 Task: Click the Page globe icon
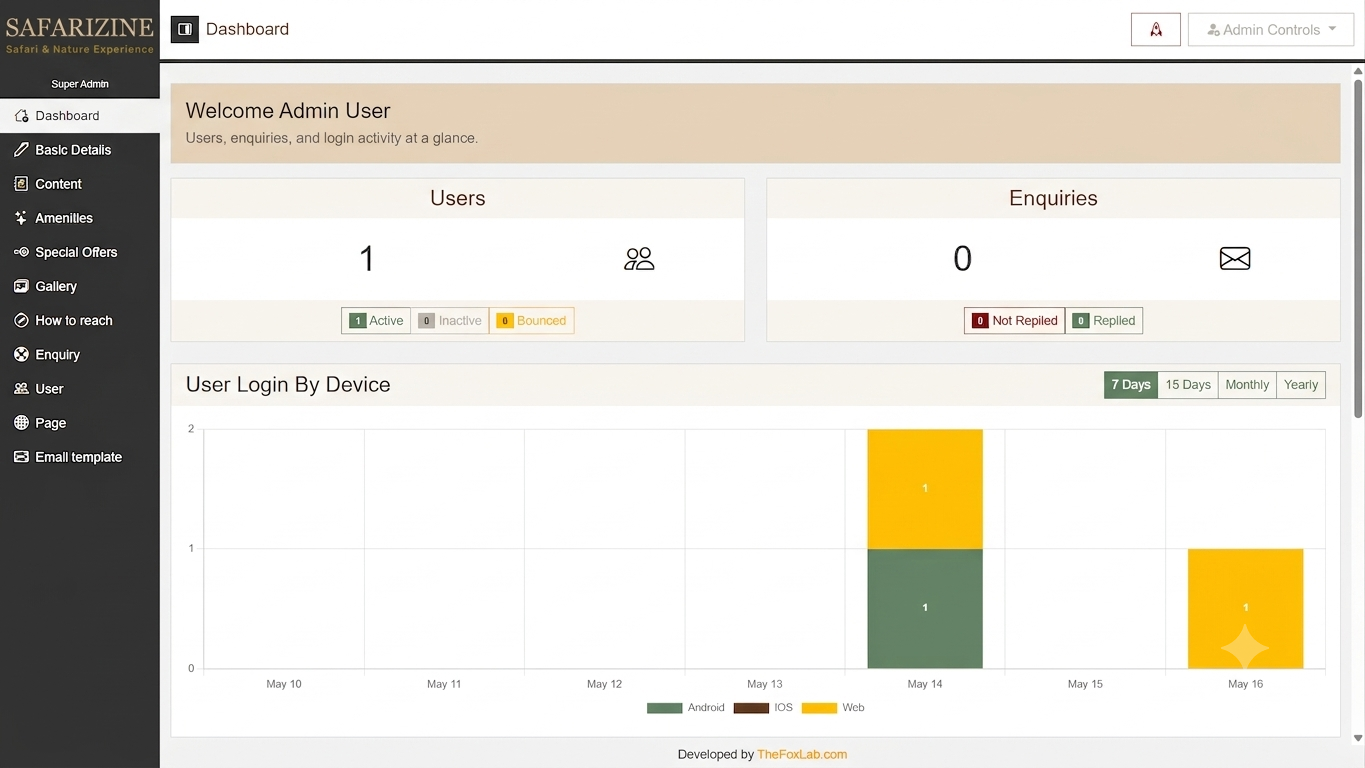point(21,422)
